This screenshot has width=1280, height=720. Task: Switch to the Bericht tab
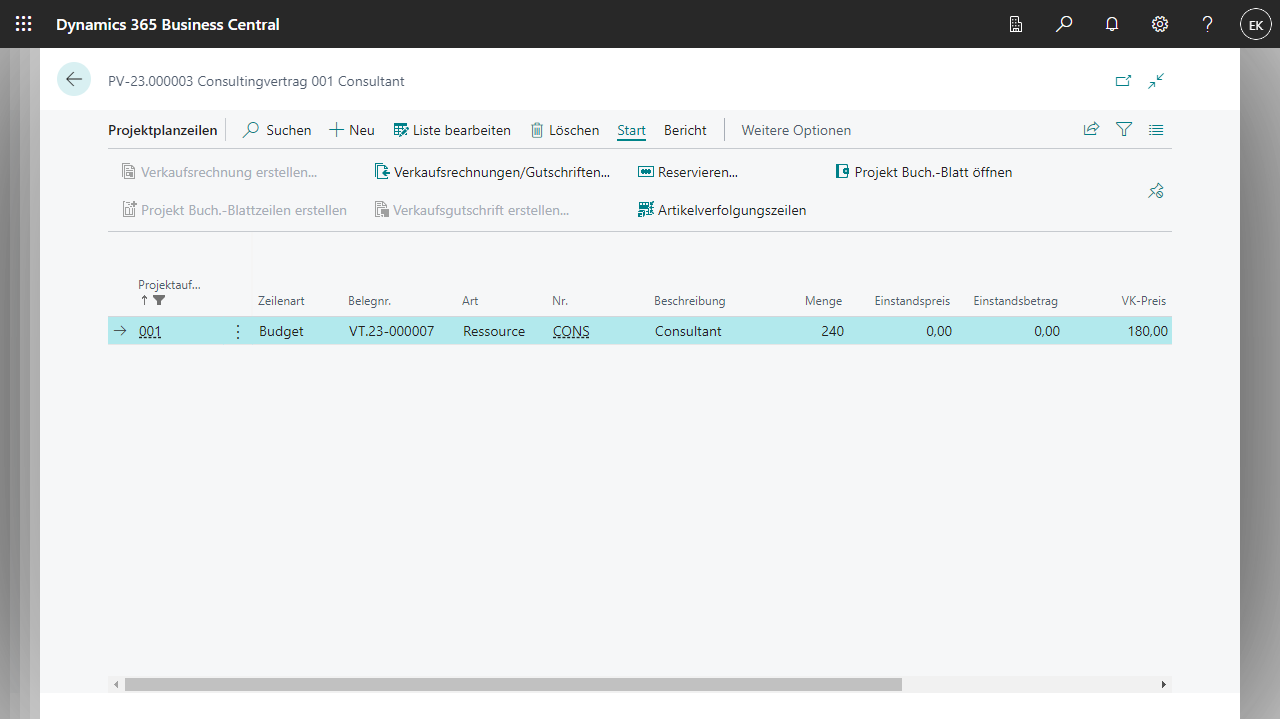685,130
